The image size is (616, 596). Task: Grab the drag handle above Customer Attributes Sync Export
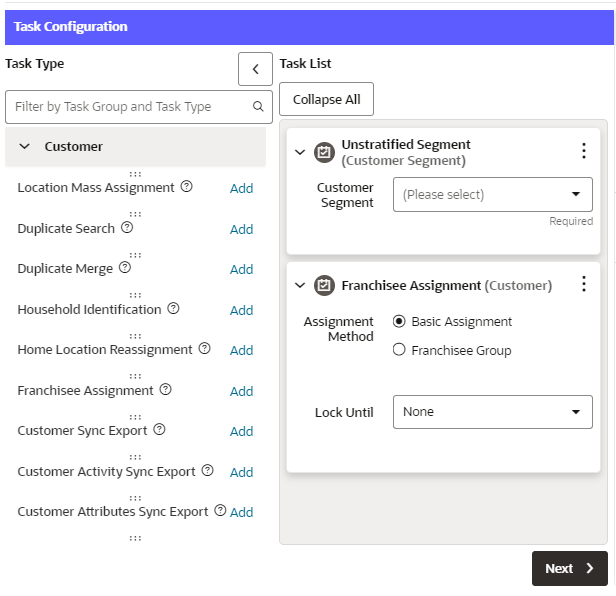[135, 498]
